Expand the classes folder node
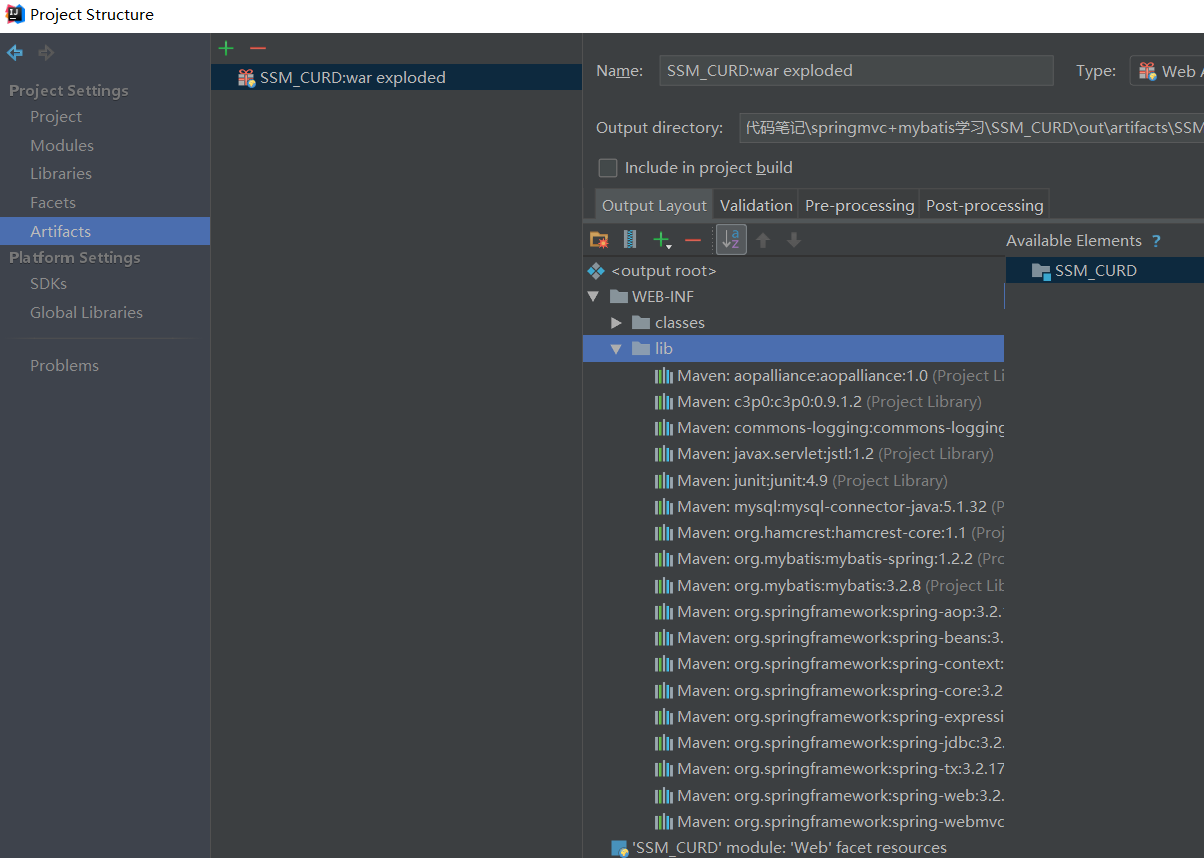The image size is (1204, 858). tap(616, 323)
